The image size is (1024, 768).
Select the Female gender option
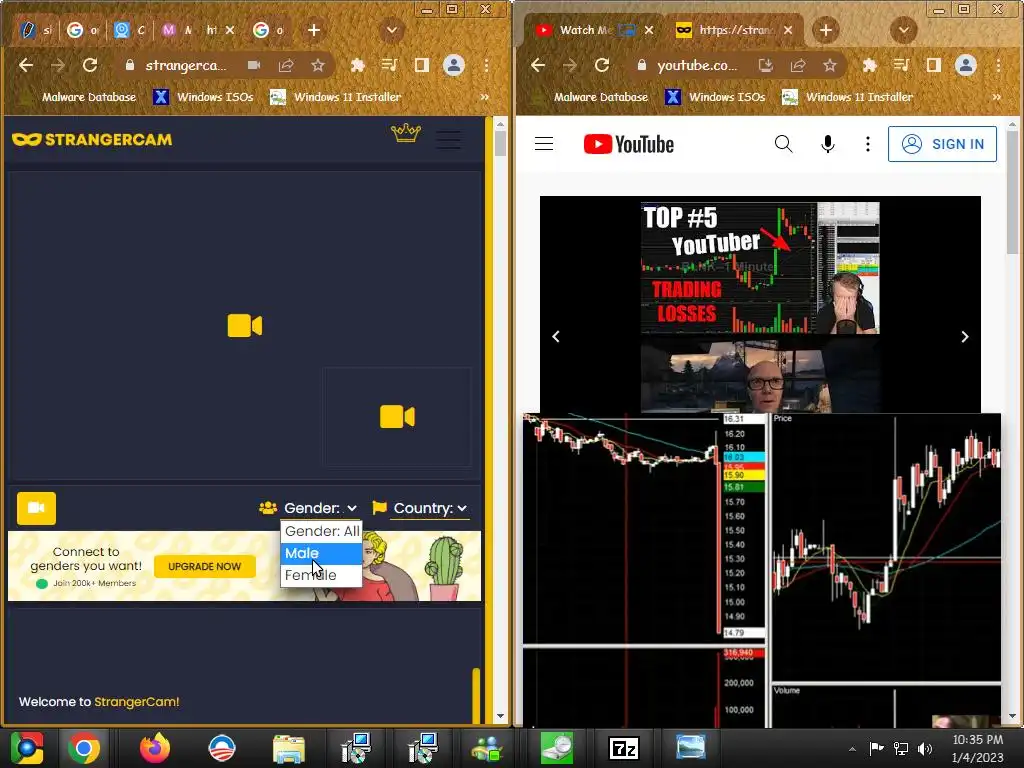coord(321,575)
